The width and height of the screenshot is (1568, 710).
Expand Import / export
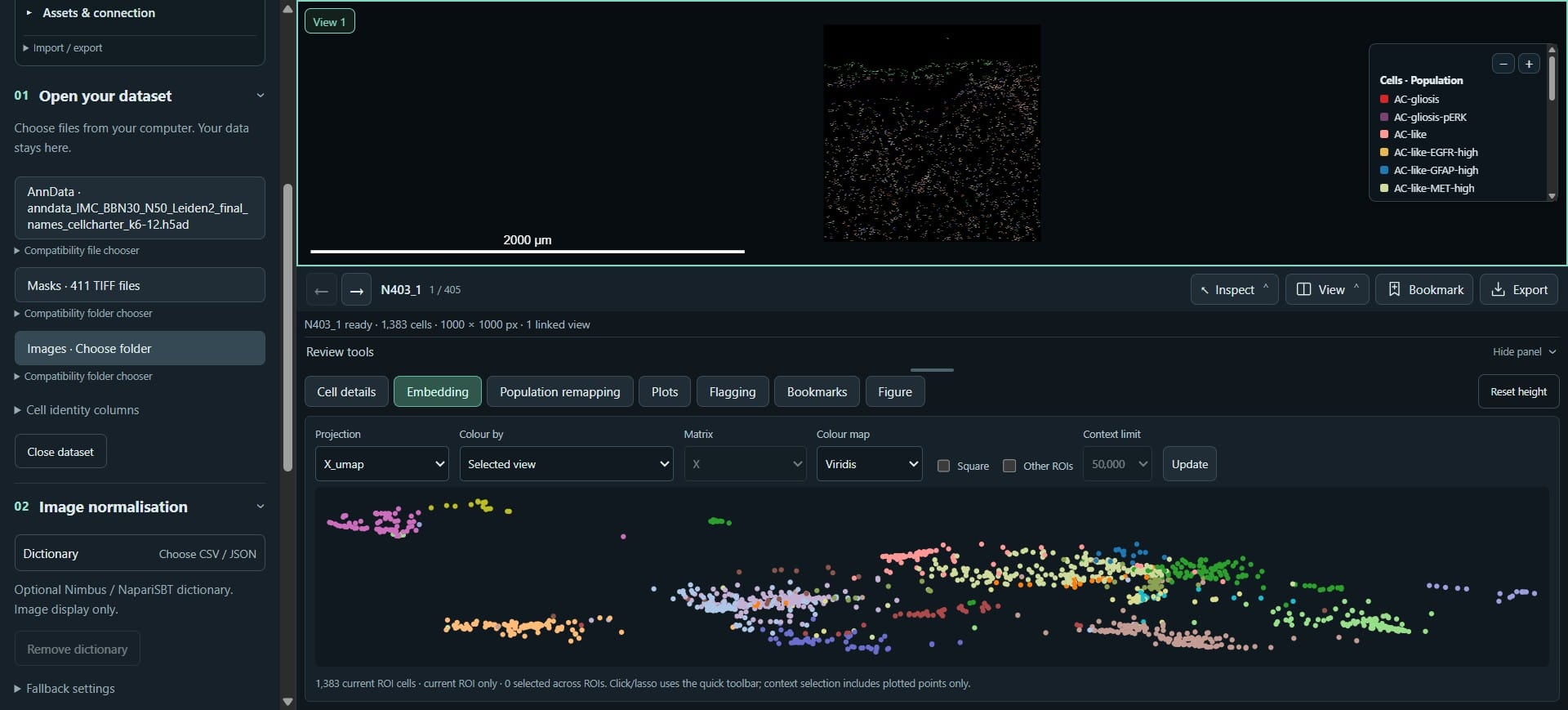[x=64, y=48]
